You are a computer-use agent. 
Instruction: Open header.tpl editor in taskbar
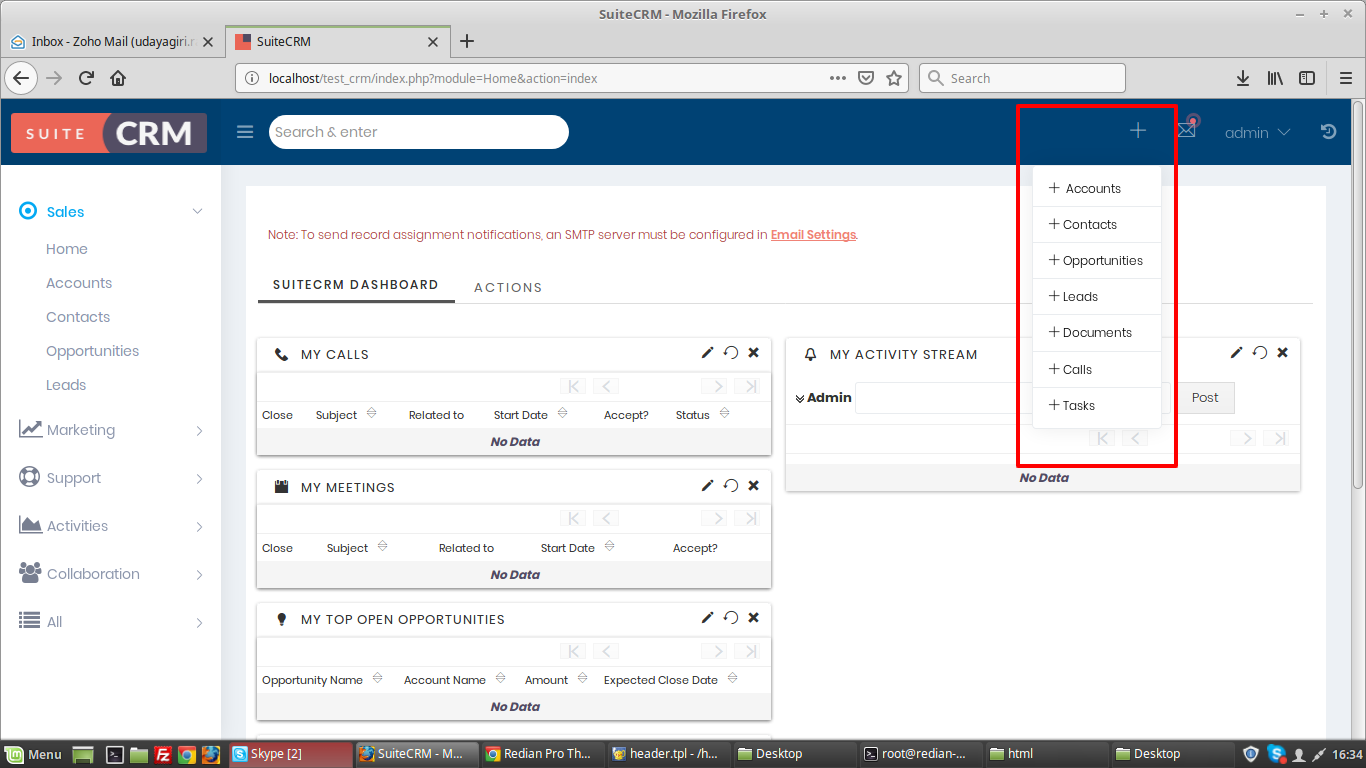[x=668, y=754]
